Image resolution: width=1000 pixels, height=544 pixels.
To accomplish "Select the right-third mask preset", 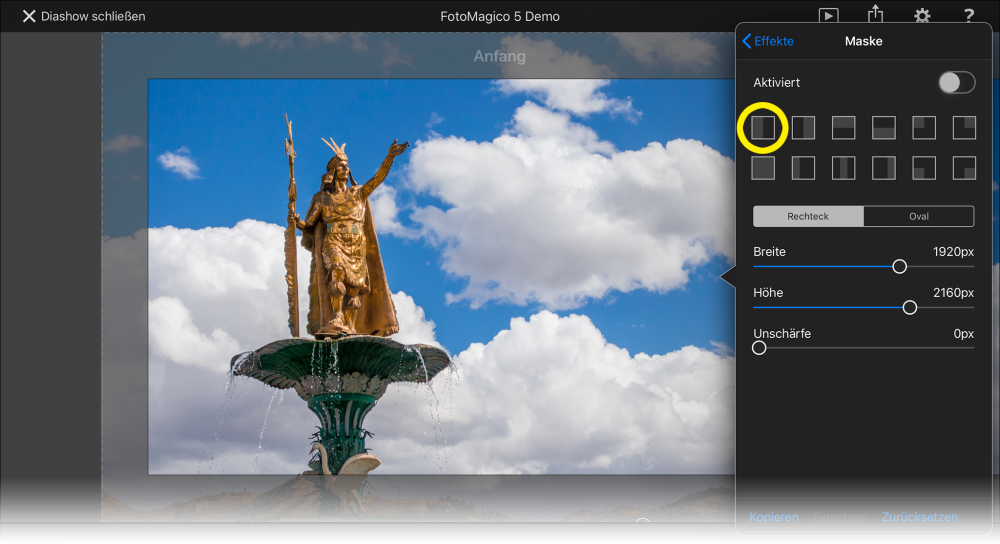I will [x=883, y=168].
